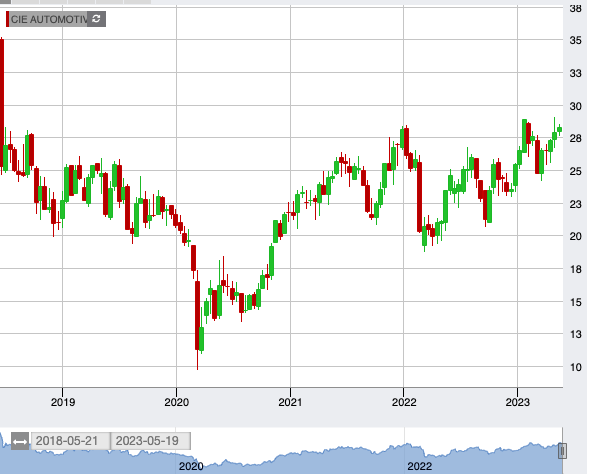Click the 10 price label on y-axis
This screenshot has width=590, height=474.
pyautogui.click(x=576, y=367)
